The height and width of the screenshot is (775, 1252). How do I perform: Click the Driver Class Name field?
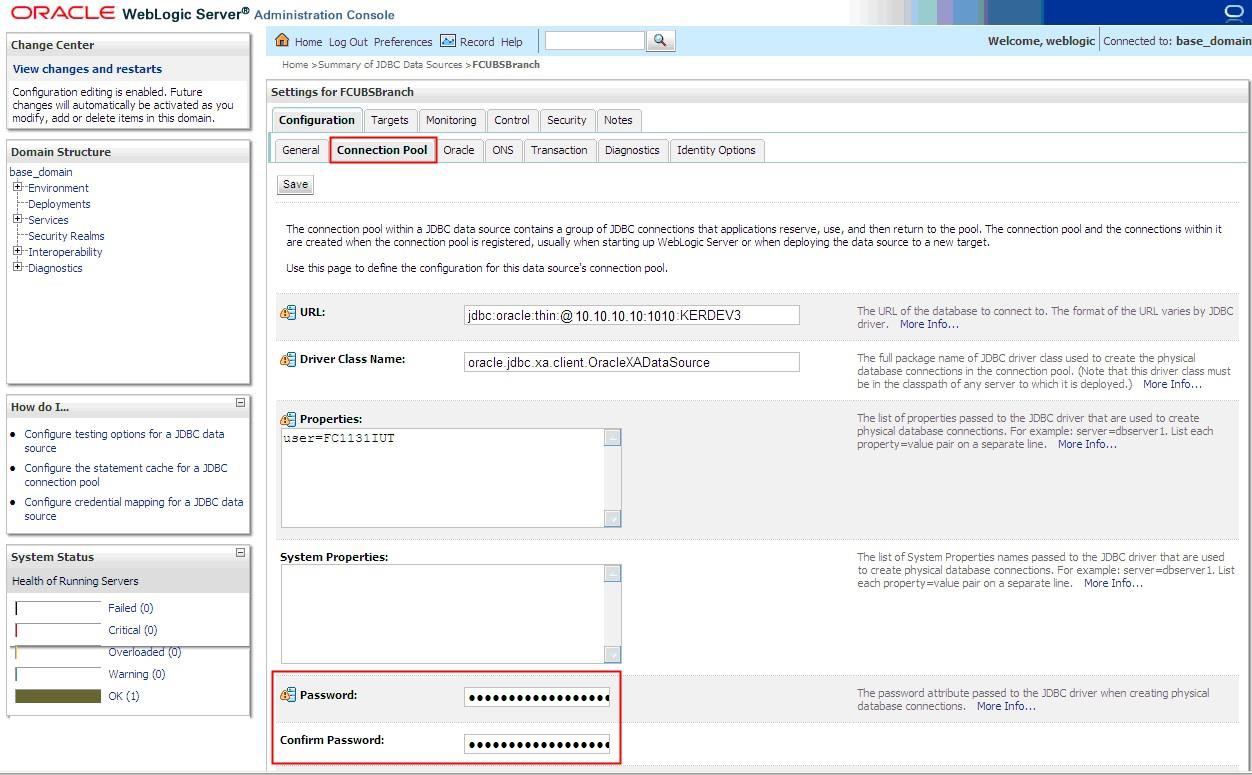click(632, 362)
